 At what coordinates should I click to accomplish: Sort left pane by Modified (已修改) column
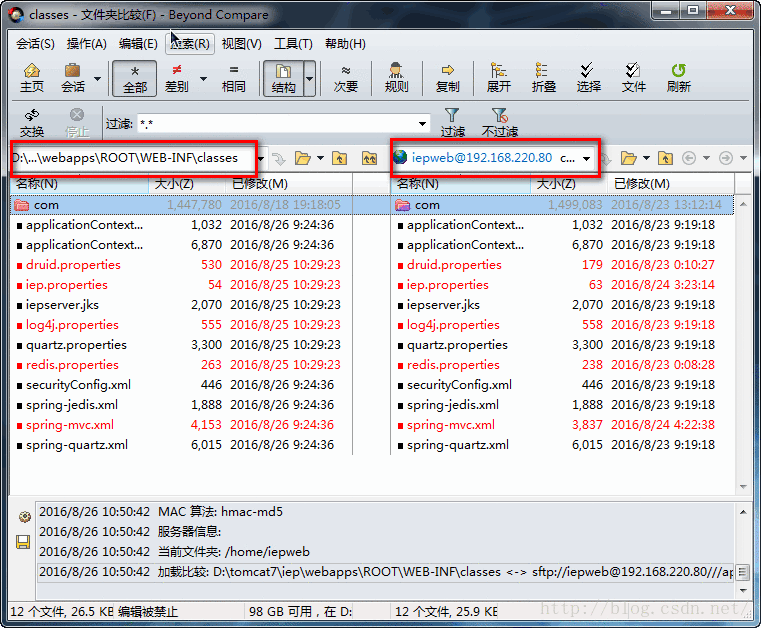point(289,184)
